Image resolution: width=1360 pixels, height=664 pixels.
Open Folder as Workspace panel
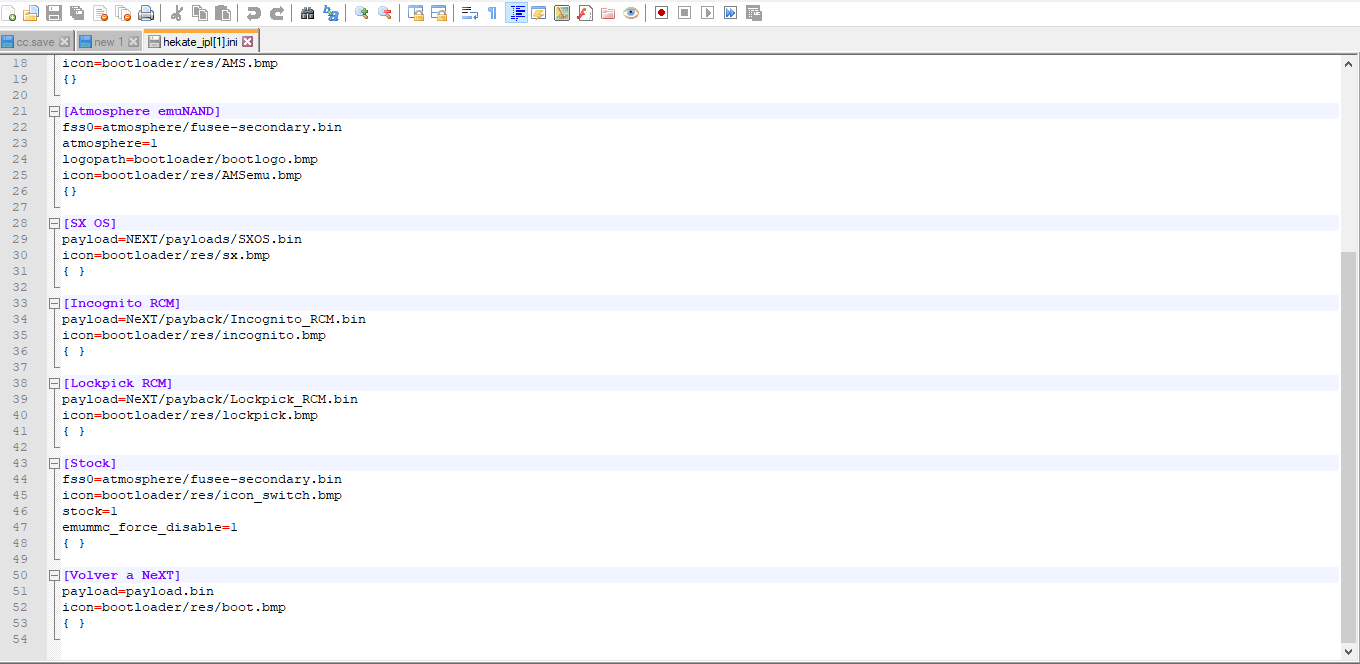click(608, 13)
